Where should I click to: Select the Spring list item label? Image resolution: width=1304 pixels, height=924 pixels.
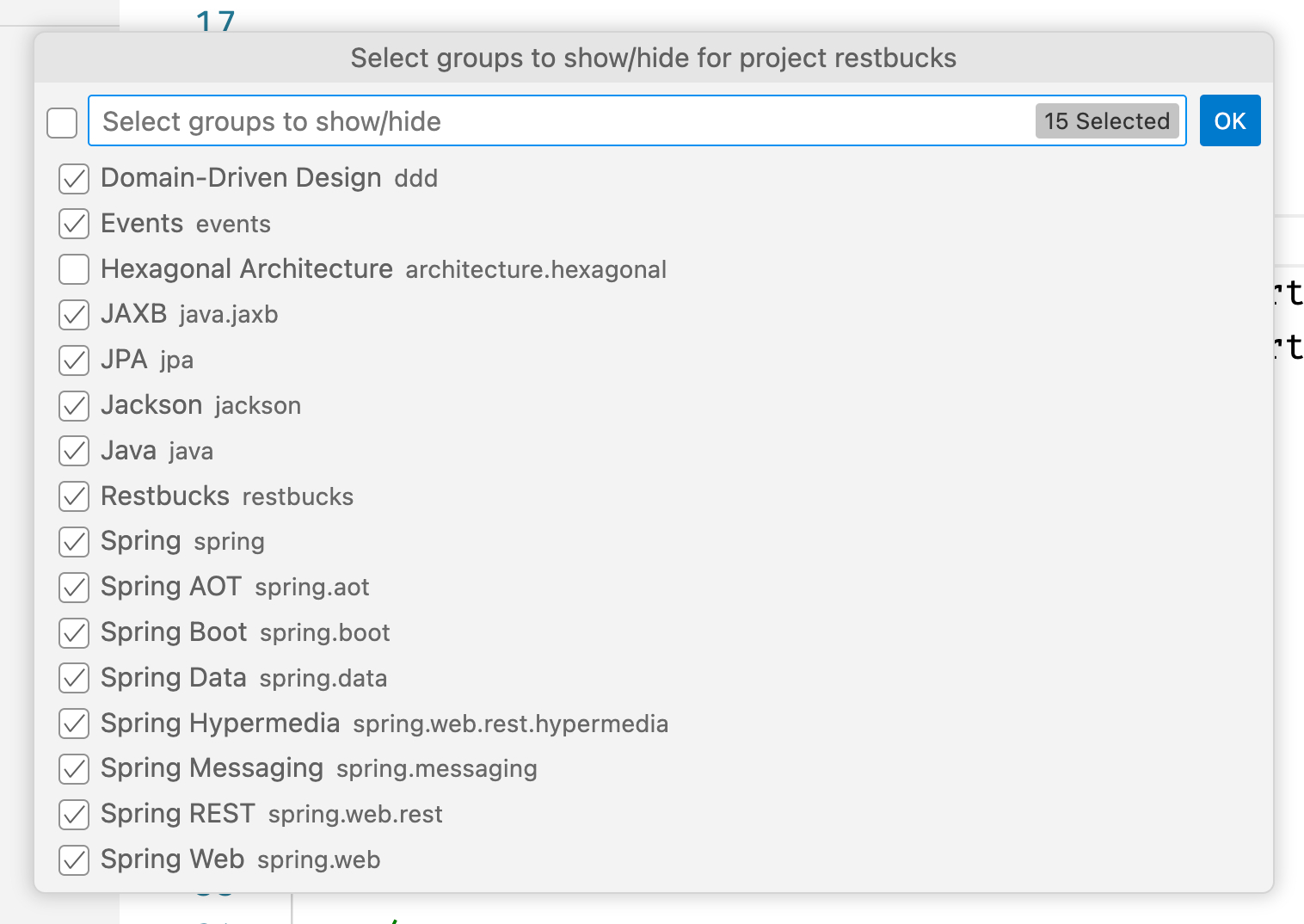[x=141, y=541]
